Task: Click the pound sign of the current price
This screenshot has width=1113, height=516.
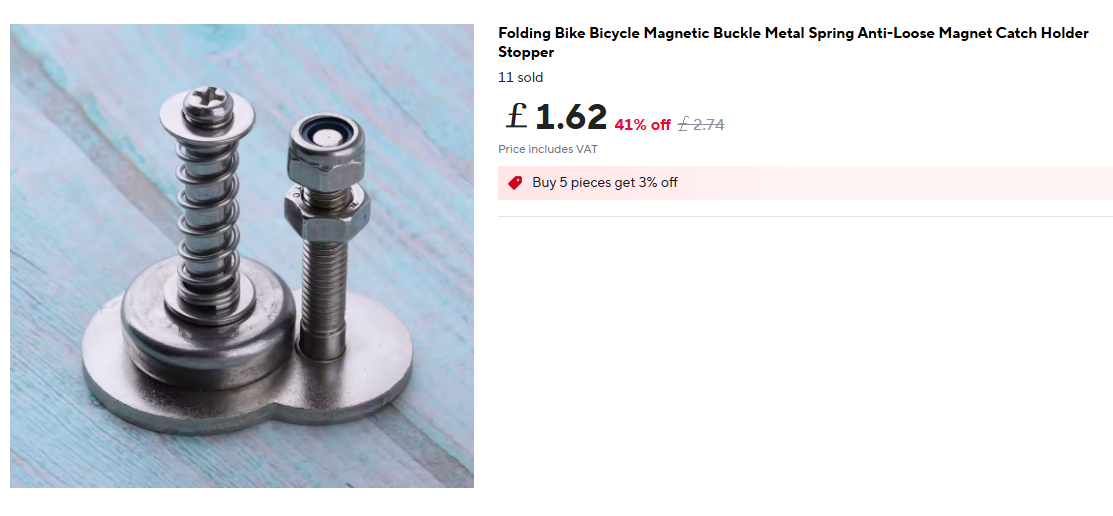Action: pos(517,116)
